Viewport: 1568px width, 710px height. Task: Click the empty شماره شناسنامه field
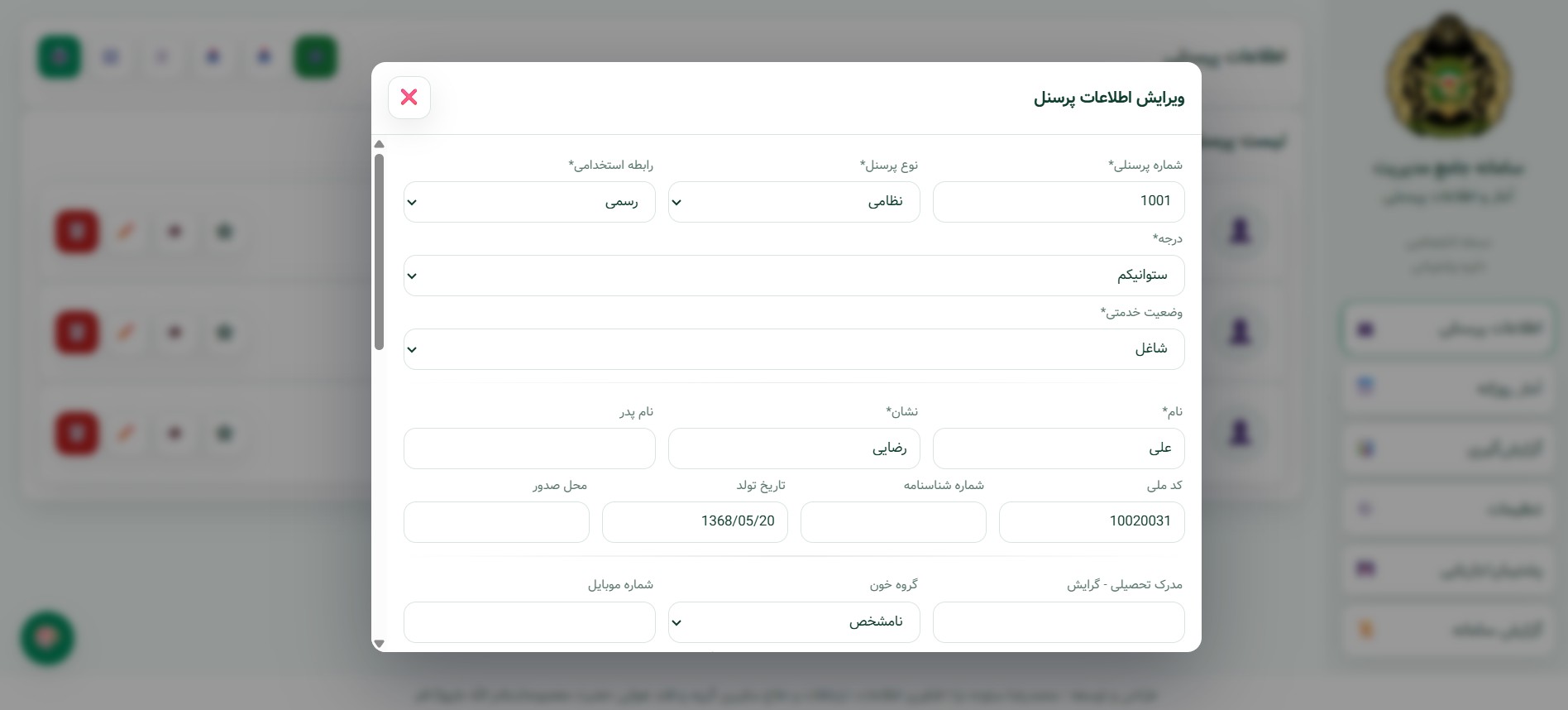(x=892, y=522)
